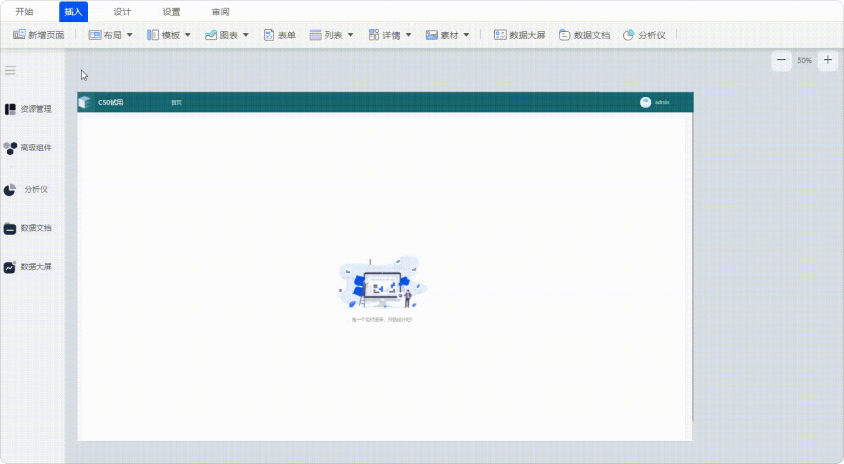Open the 设置 tab

171,12
